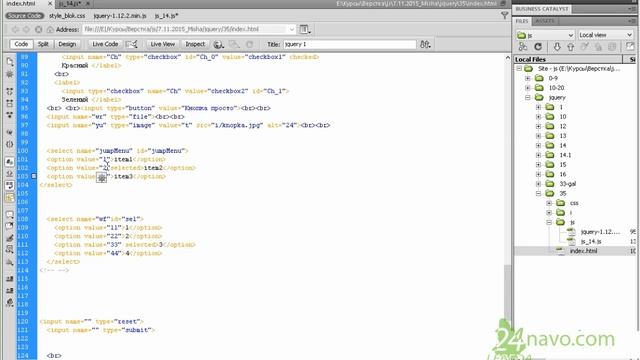The image size is (640, 360).
Task: Expand the css folder
Action: (549, 203)
